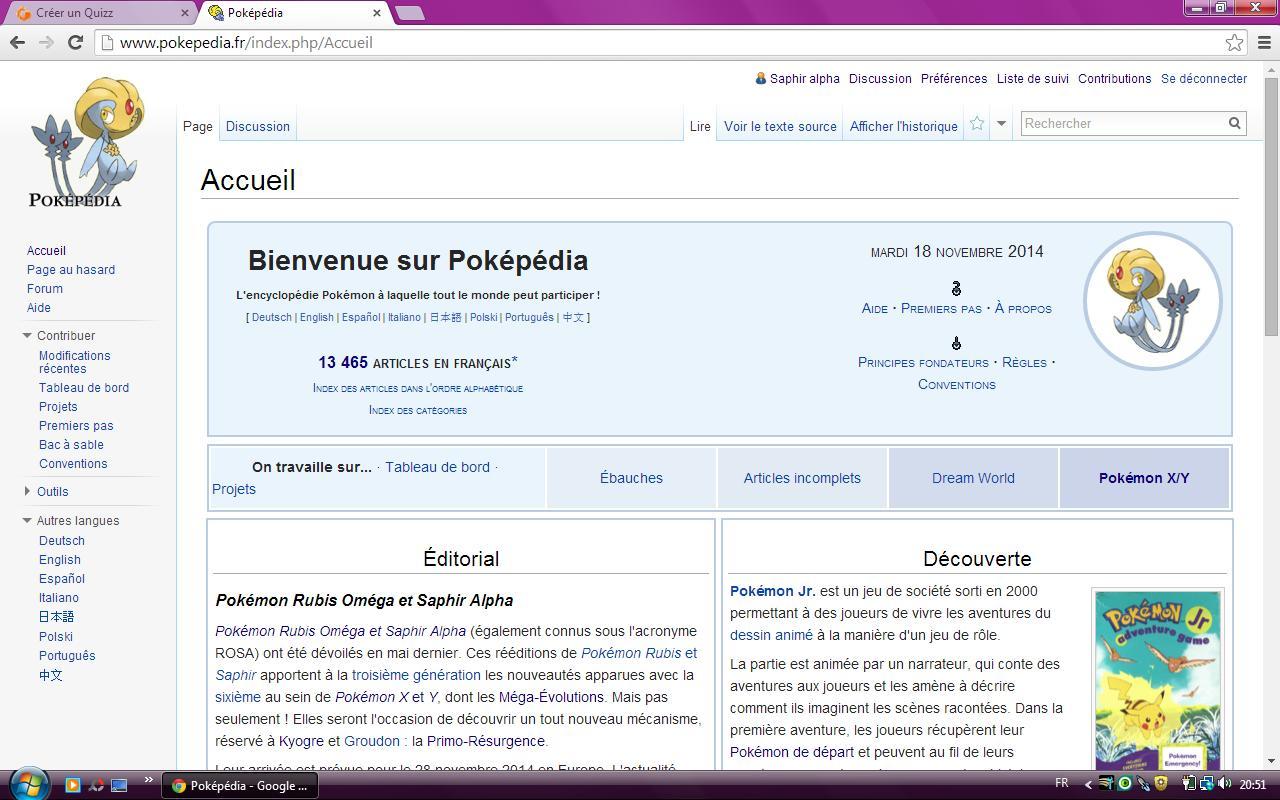1280x800 pixels.
Task: Open Afficher l'historique tab
Action: (x=904, y=126)
